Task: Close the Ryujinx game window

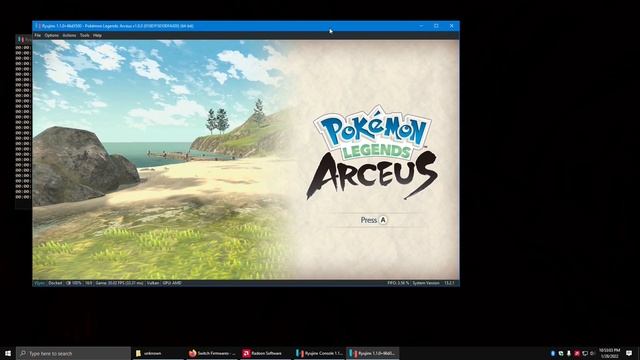Action: [451, 26]
